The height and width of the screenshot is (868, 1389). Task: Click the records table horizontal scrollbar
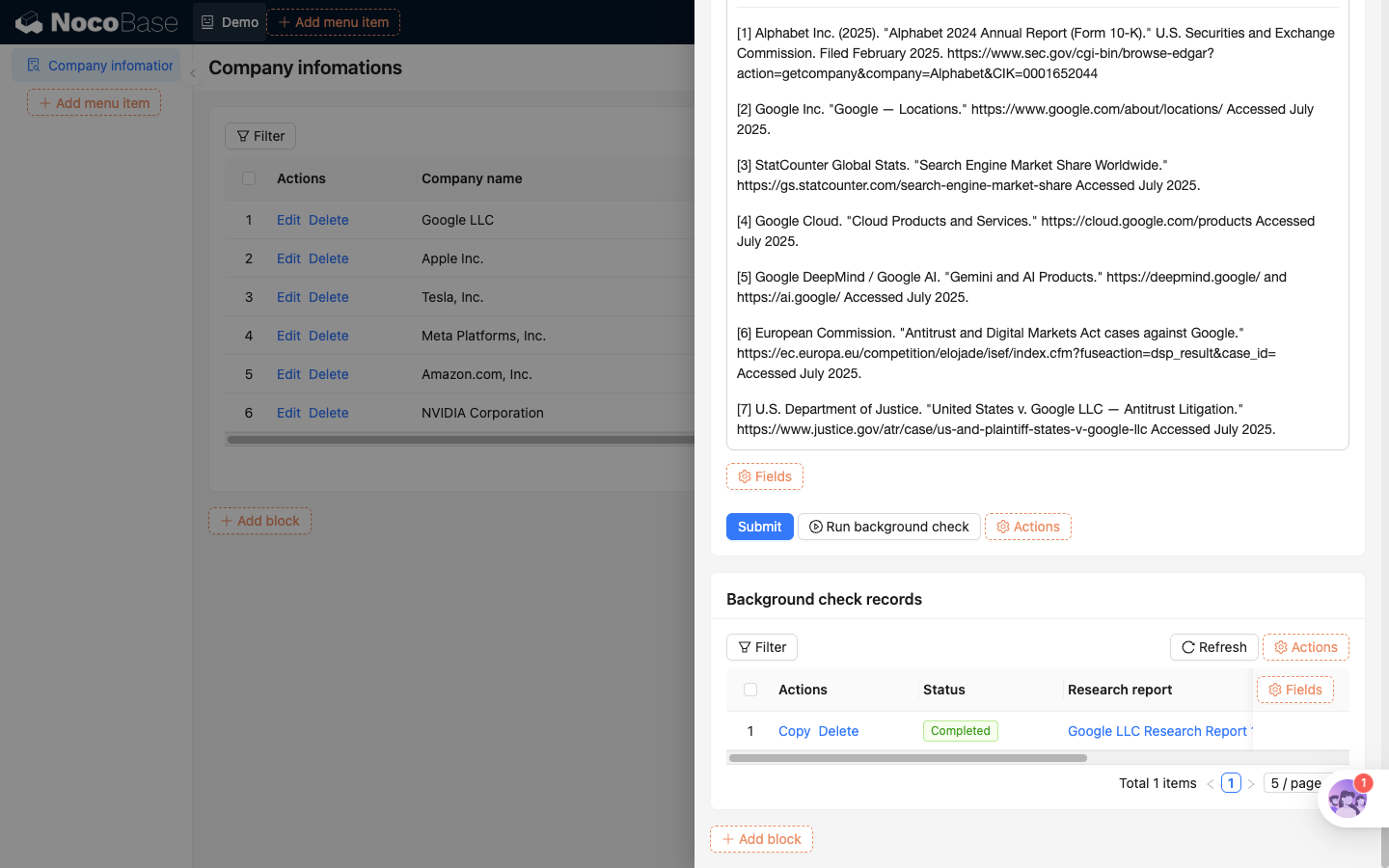tap(909, 758)
